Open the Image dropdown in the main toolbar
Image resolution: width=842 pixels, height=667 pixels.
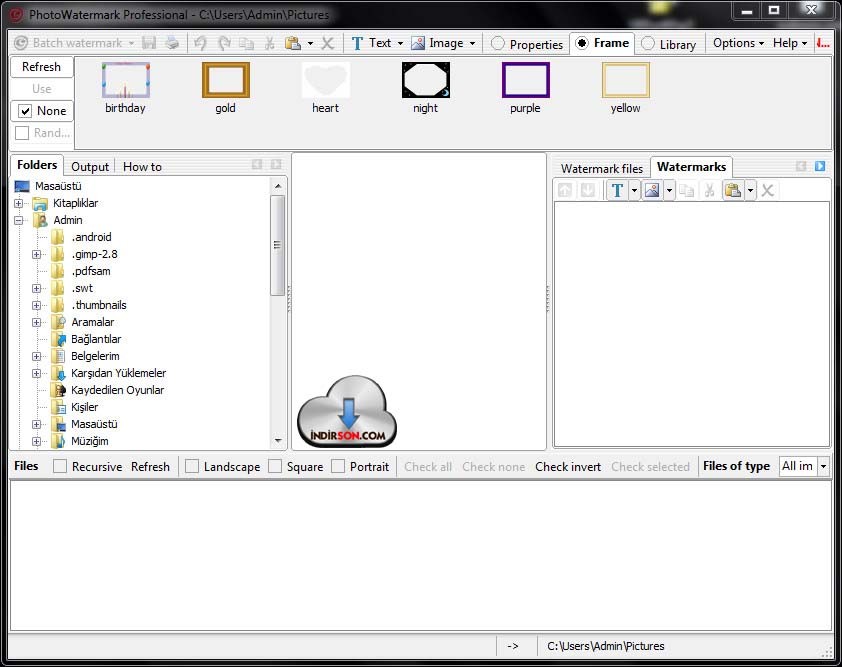coord(473,44)
